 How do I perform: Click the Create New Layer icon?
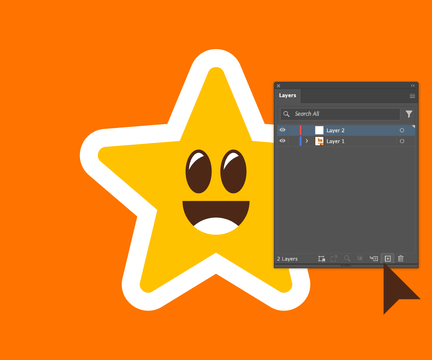(388, 259)
